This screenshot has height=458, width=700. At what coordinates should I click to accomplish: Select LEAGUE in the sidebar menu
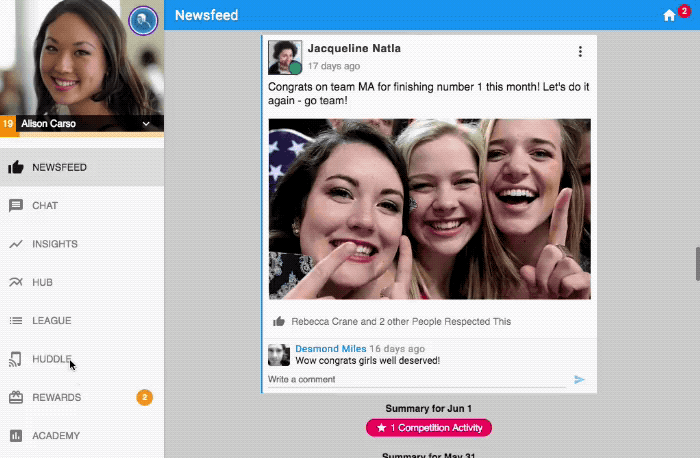pos(82,321)
